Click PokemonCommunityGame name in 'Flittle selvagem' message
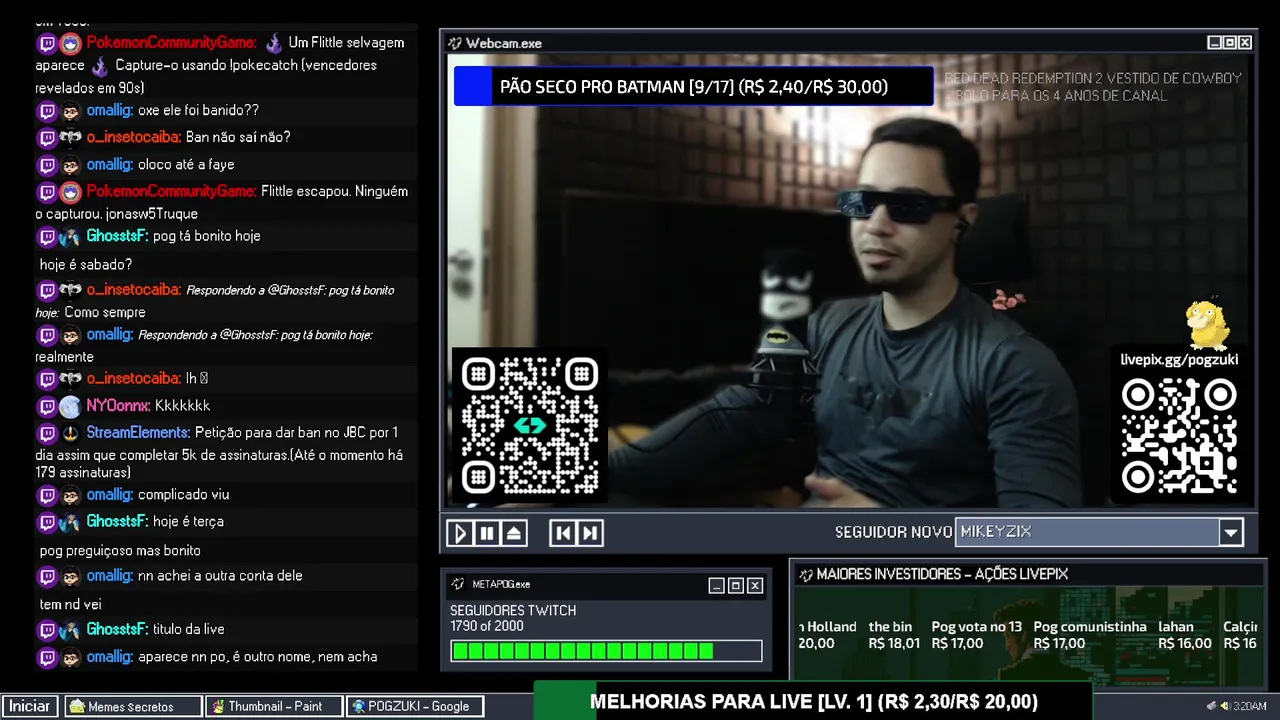1280x720 pixels. click(x=171, y=43)
